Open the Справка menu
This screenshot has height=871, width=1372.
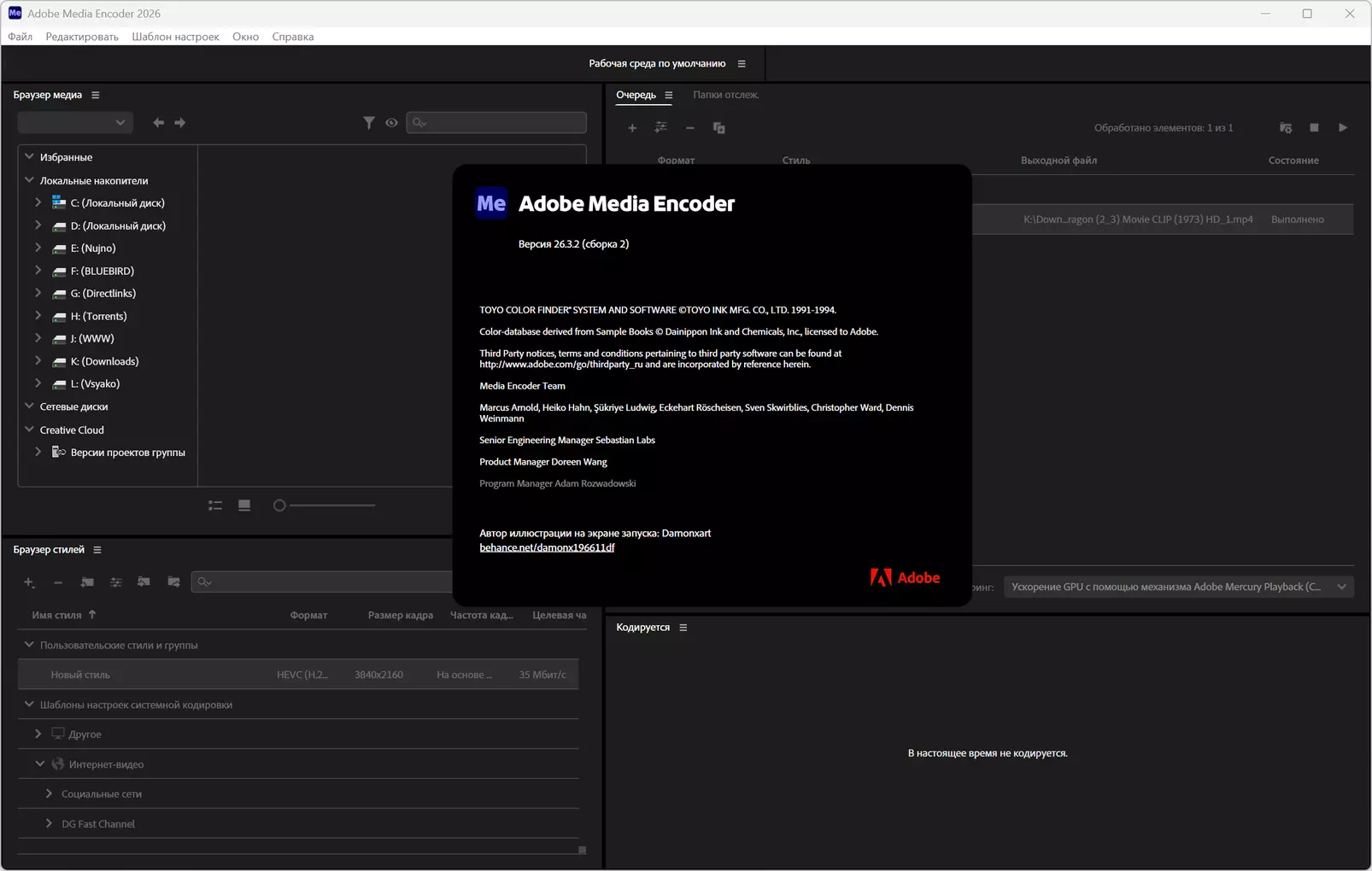tap(293, 37)
